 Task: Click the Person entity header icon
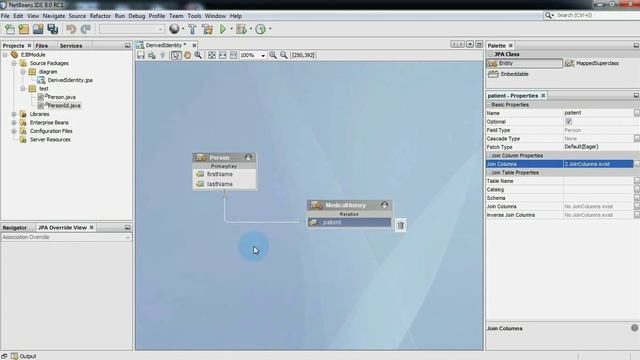click(201, 158)
